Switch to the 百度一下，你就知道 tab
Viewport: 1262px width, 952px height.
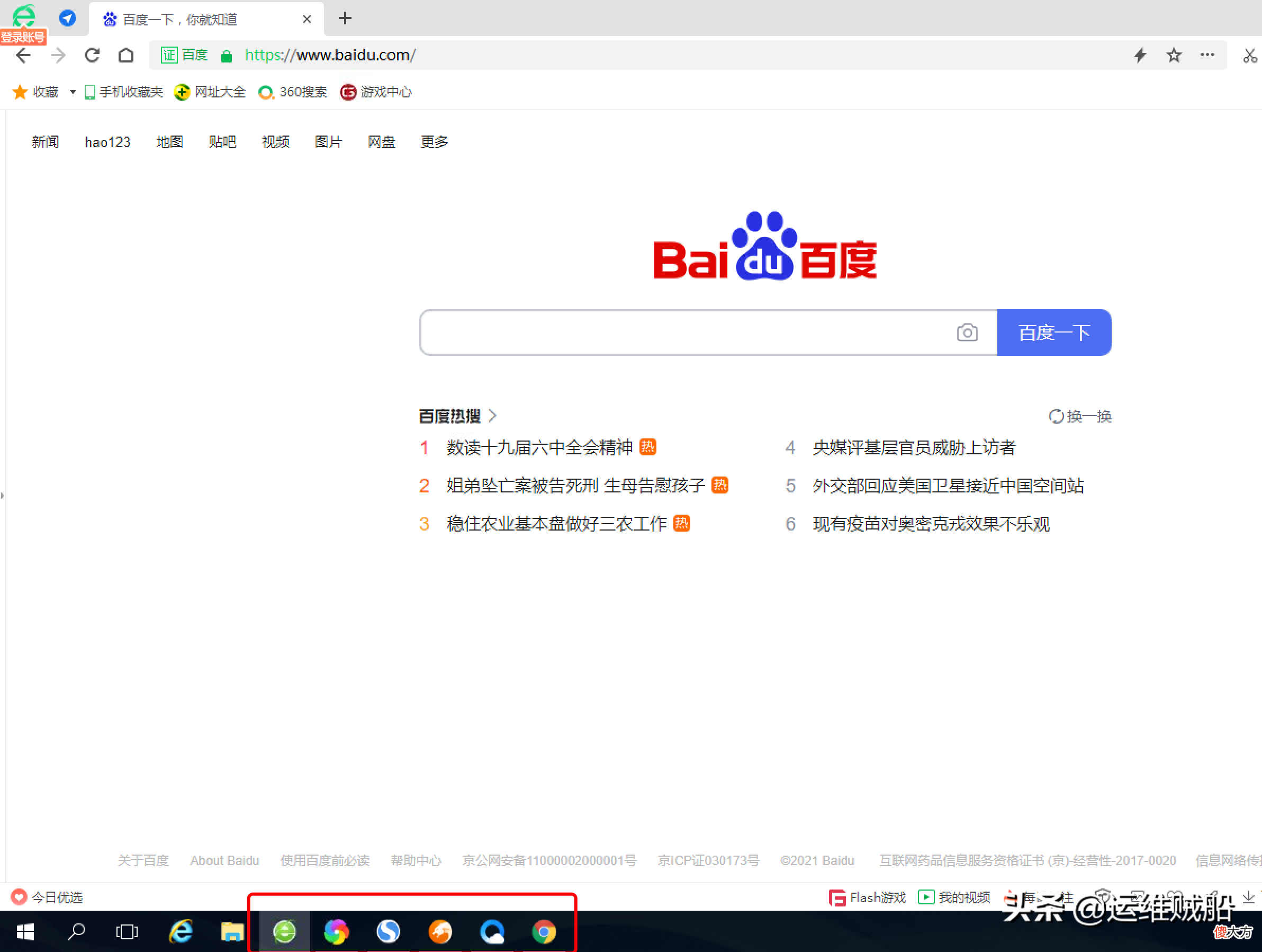coord(206,20)
